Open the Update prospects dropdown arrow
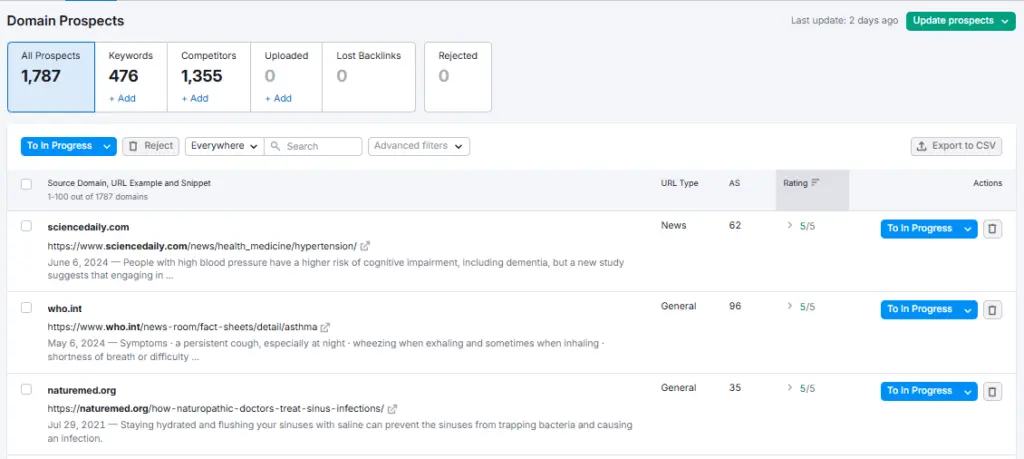 (1004, 21)
